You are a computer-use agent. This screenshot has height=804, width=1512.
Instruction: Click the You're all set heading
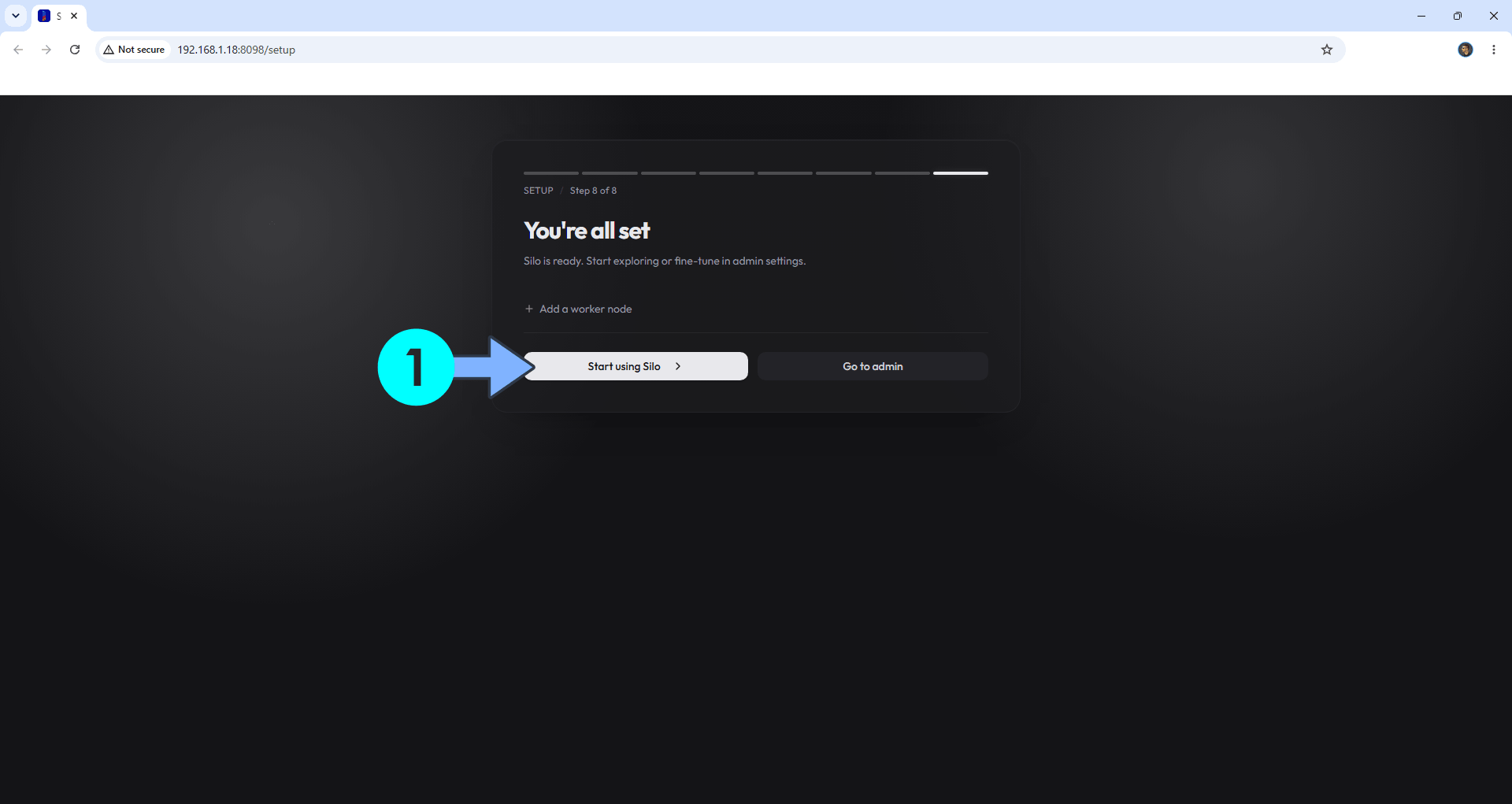587,231
